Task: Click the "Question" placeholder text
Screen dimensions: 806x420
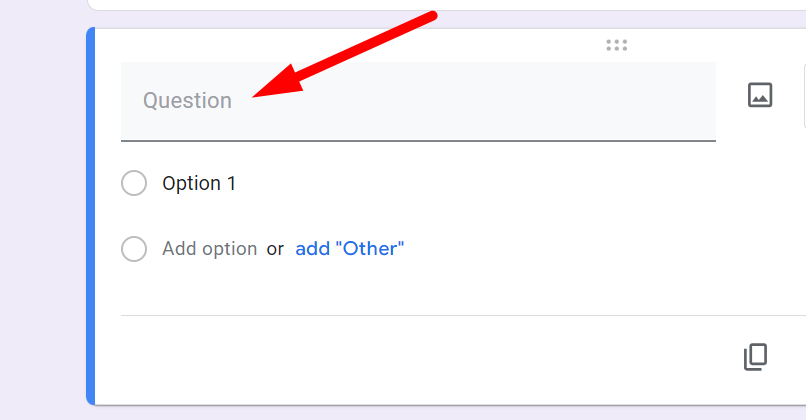Action: pyautogui.click(x=187, y=100)
